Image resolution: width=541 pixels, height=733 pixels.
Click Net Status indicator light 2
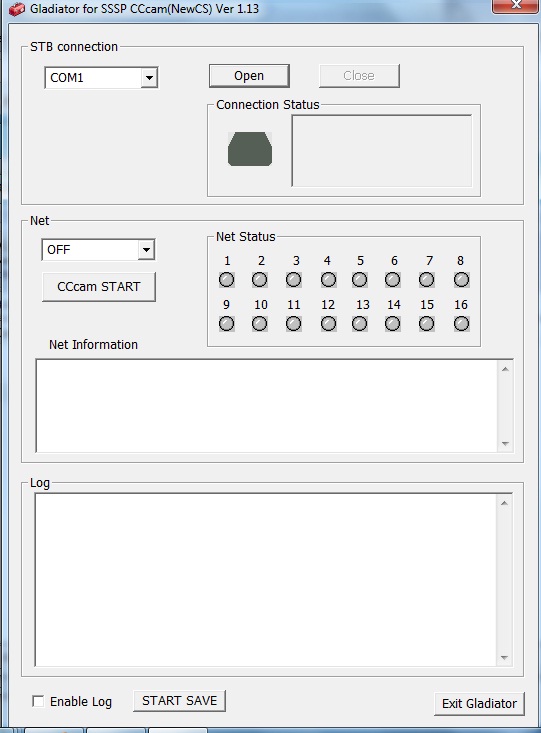click(260, 280)
